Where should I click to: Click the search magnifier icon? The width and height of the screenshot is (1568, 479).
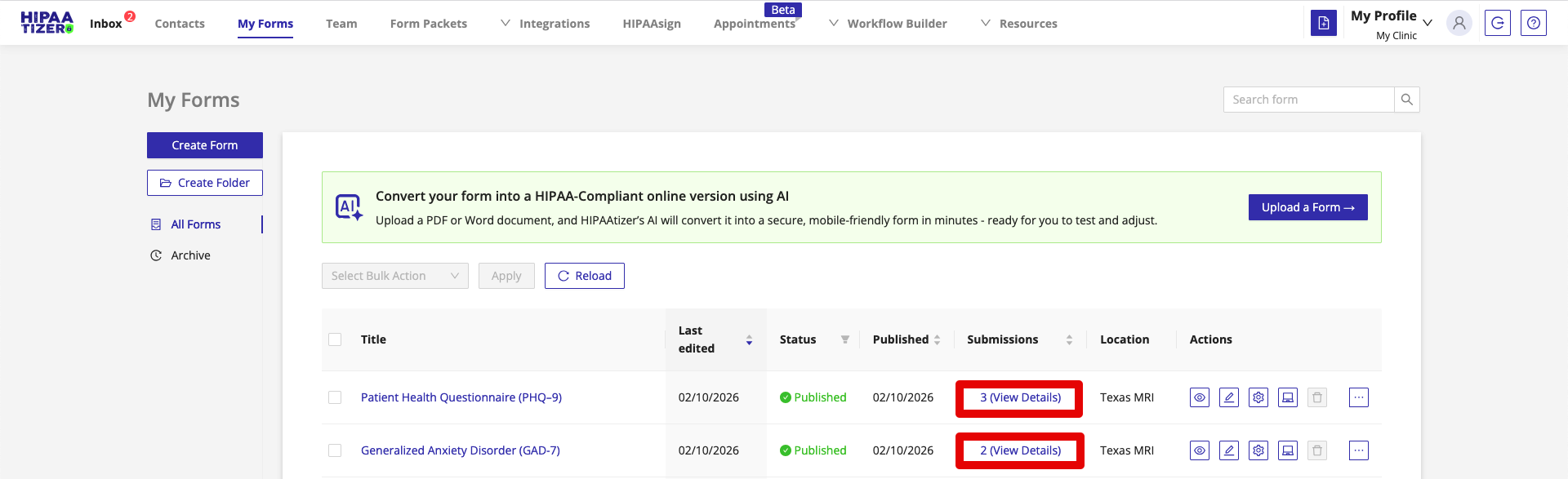coord(1406,100)
